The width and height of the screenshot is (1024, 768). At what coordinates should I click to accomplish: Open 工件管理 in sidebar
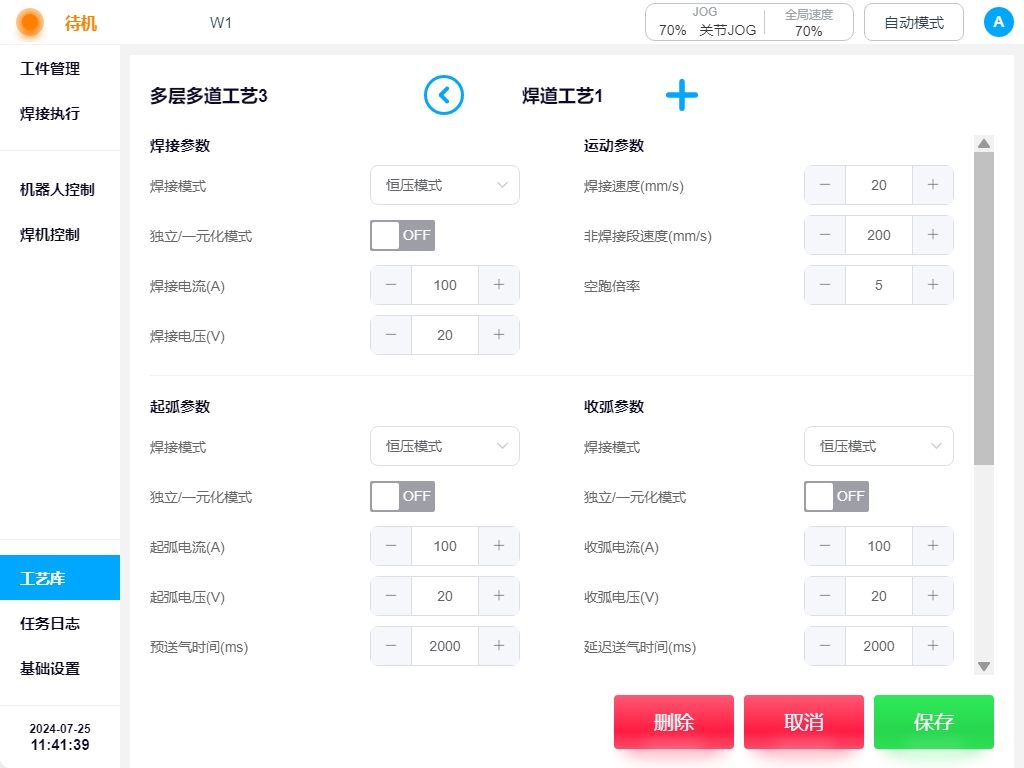(x=50, y=69)
